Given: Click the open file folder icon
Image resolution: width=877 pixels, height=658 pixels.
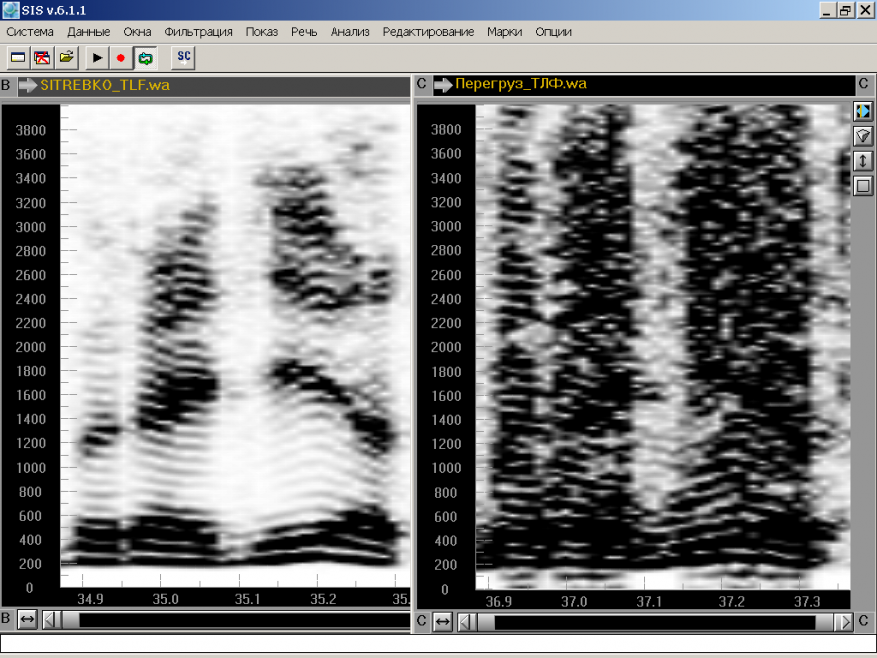Looking at the screenshot, I should tap(66, 58).
